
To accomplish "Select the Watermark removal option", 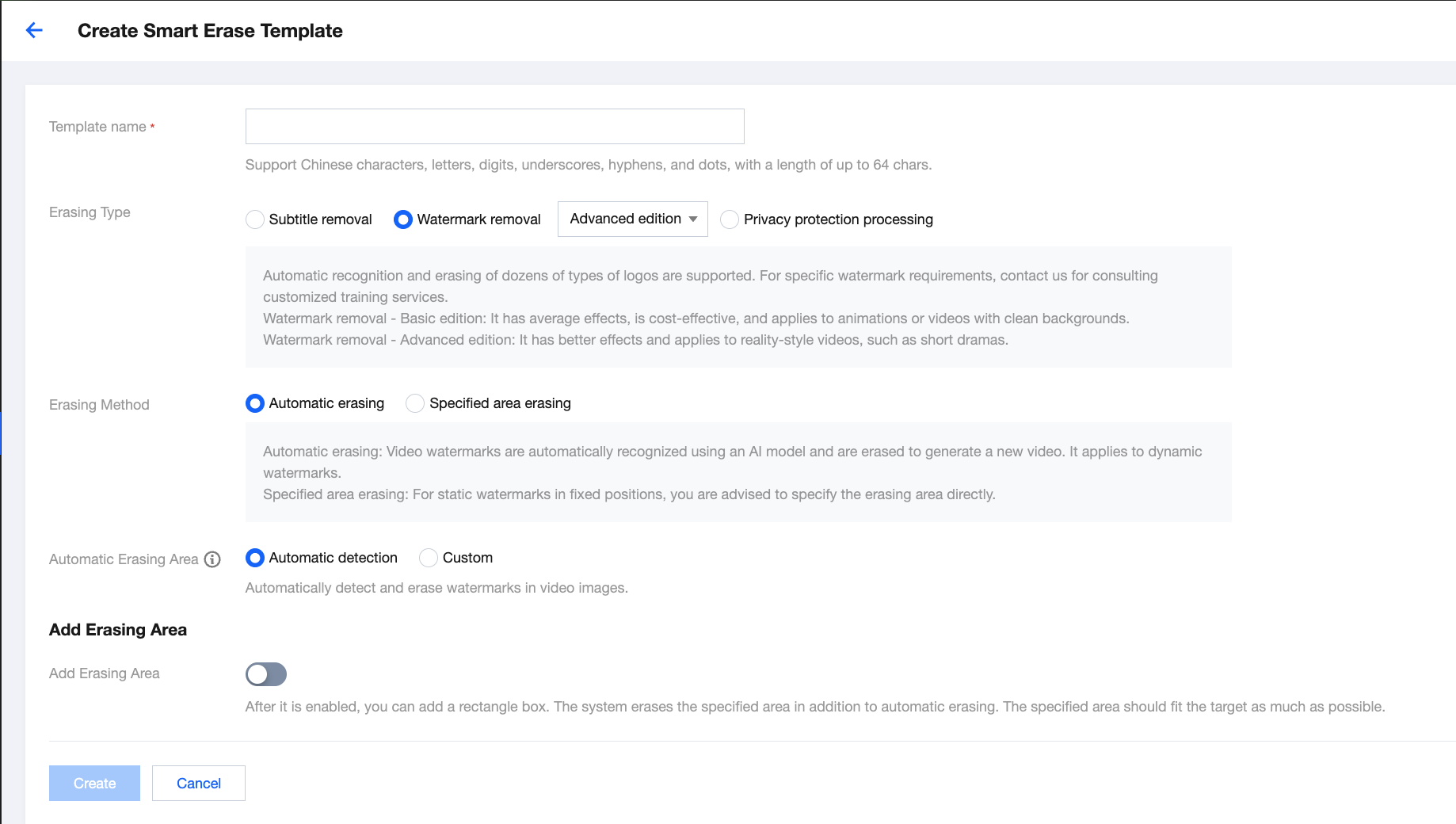I will (x=403, y=219).
